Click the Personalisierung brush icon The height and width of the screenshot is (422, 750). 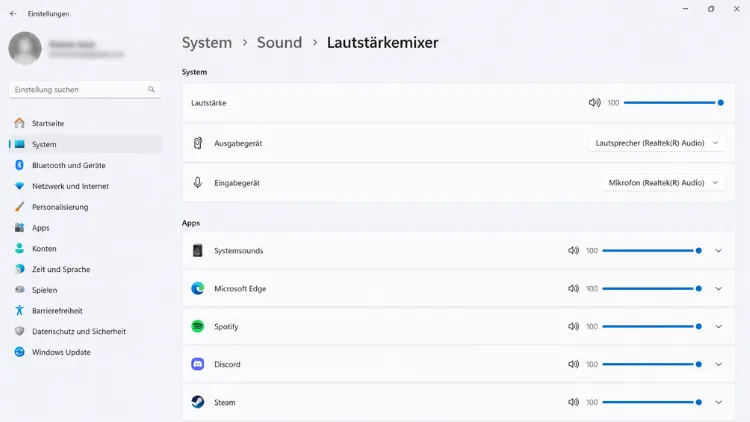pos(19,207)
